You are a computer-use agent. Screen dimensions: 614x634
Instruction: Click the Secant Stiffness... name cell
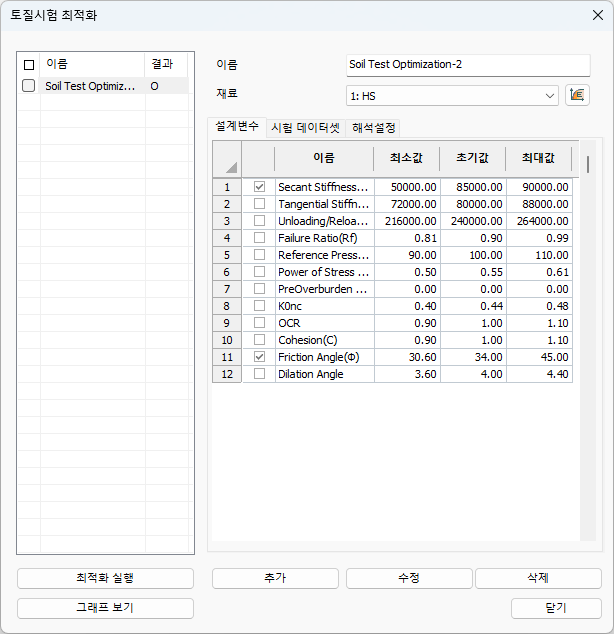(325, 187)
